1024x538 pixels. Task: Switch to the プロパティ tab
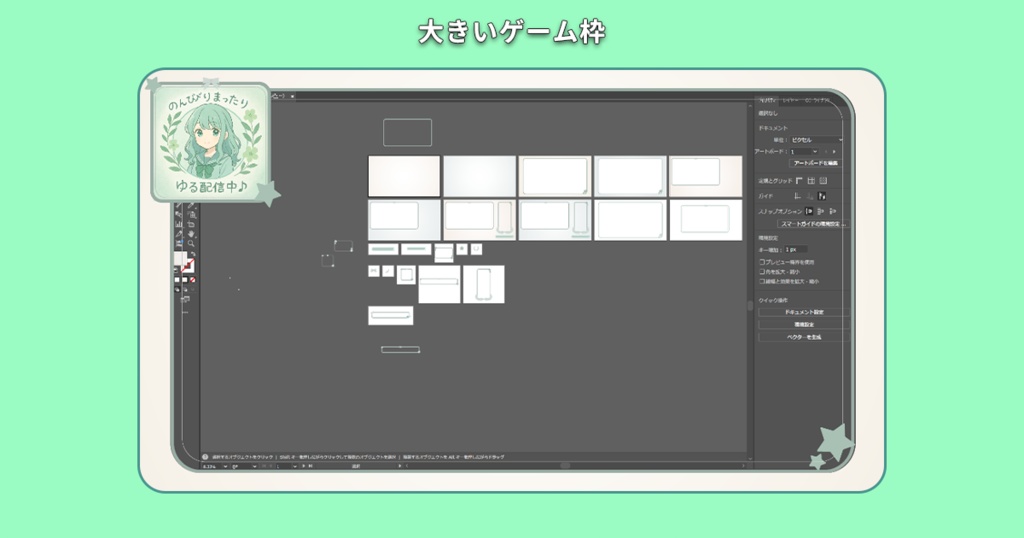[x=767, y=101]
